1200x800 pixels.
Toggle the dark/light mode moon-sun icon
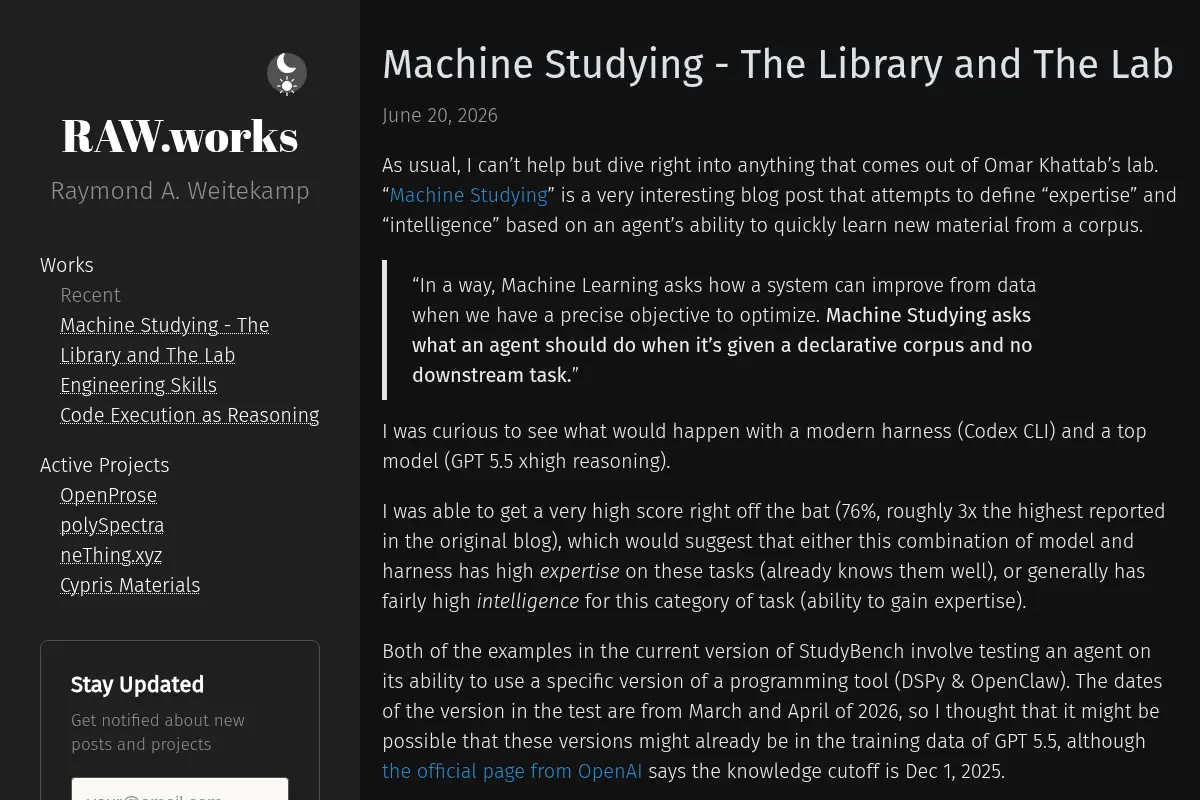coord(287,74)
